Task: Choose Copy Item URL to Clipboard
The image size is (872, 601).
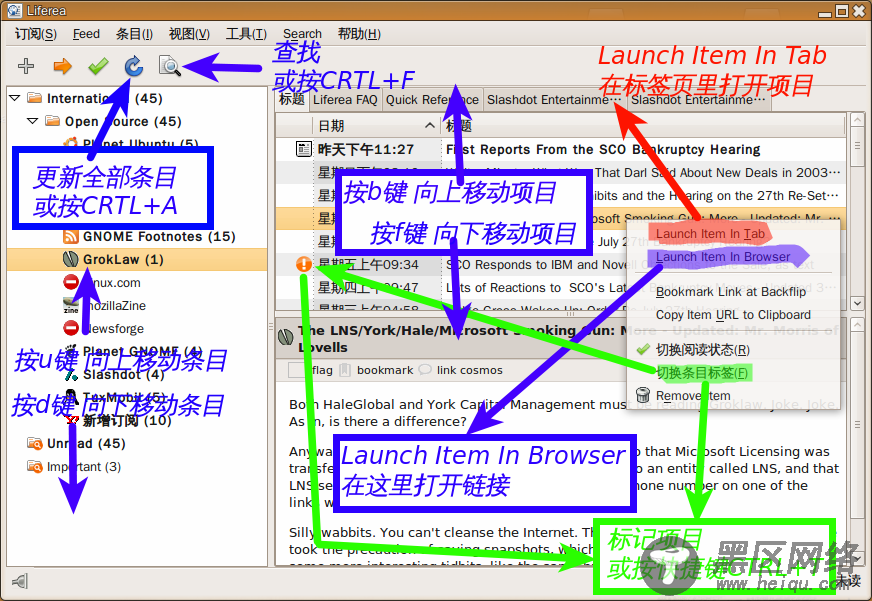Action: click(x=733, y=315)
